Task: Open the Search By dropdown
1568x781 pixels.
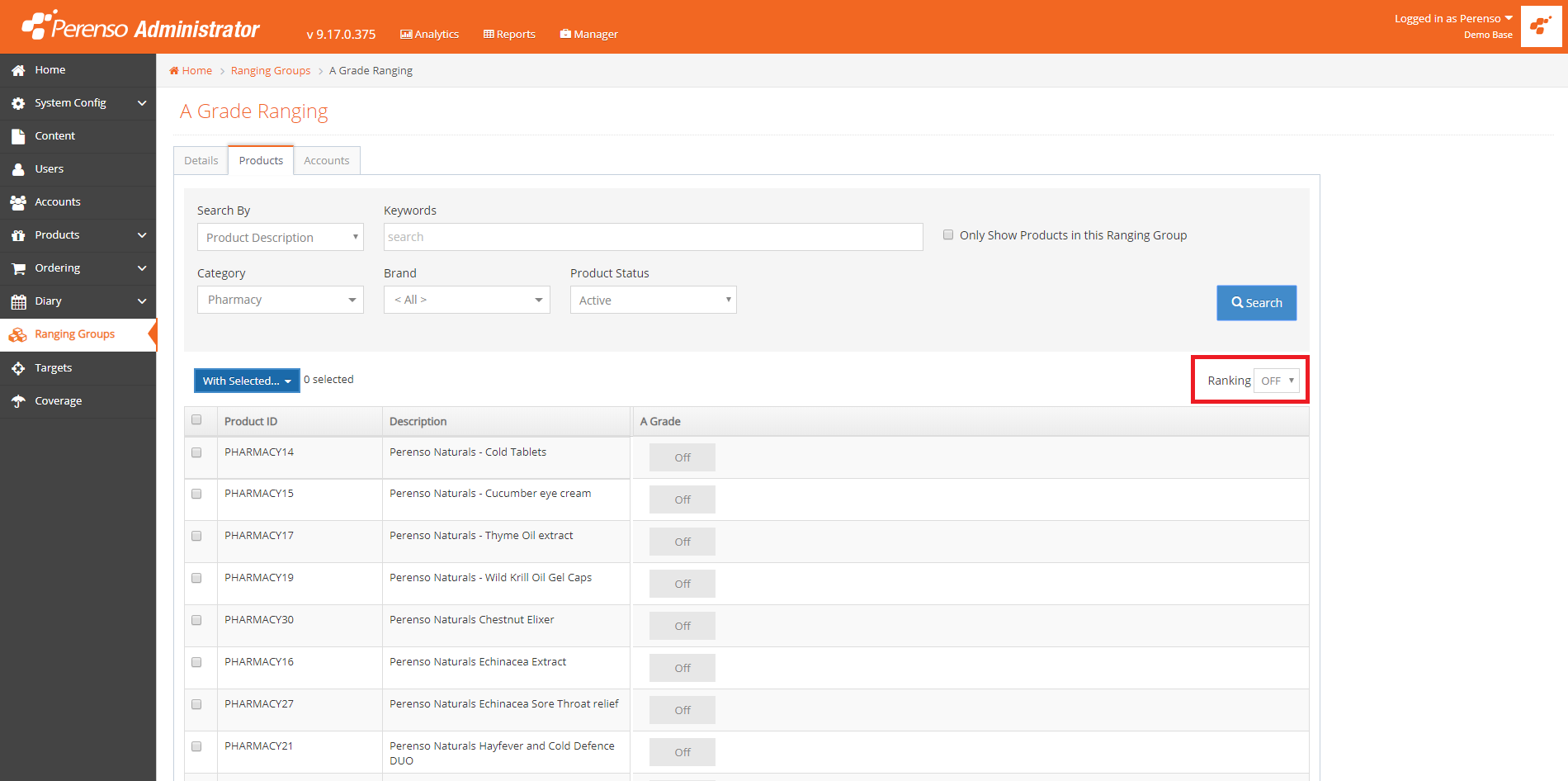Action: [x=281, y=237]
